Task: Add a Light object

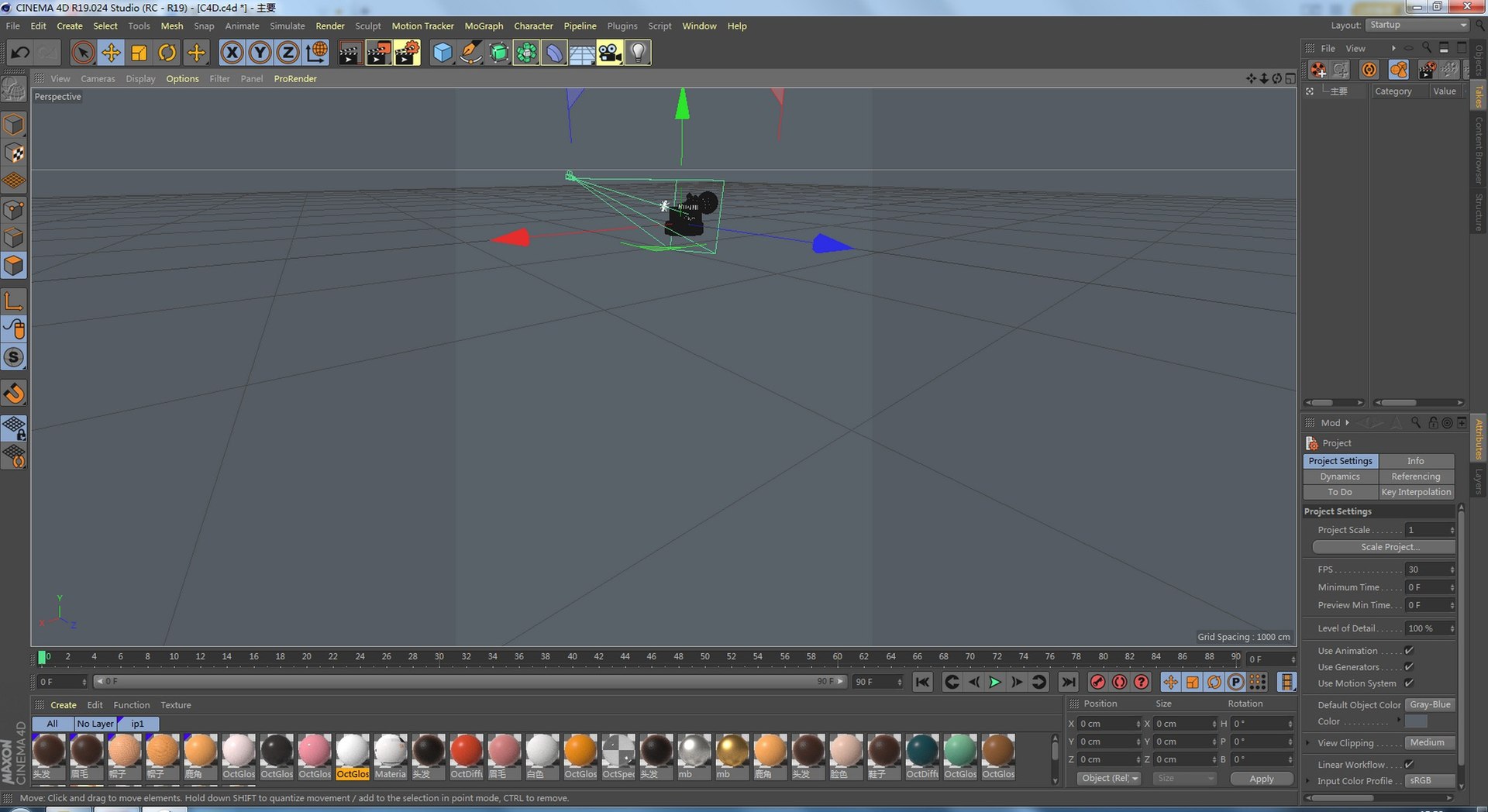Action: coord(637,53)
